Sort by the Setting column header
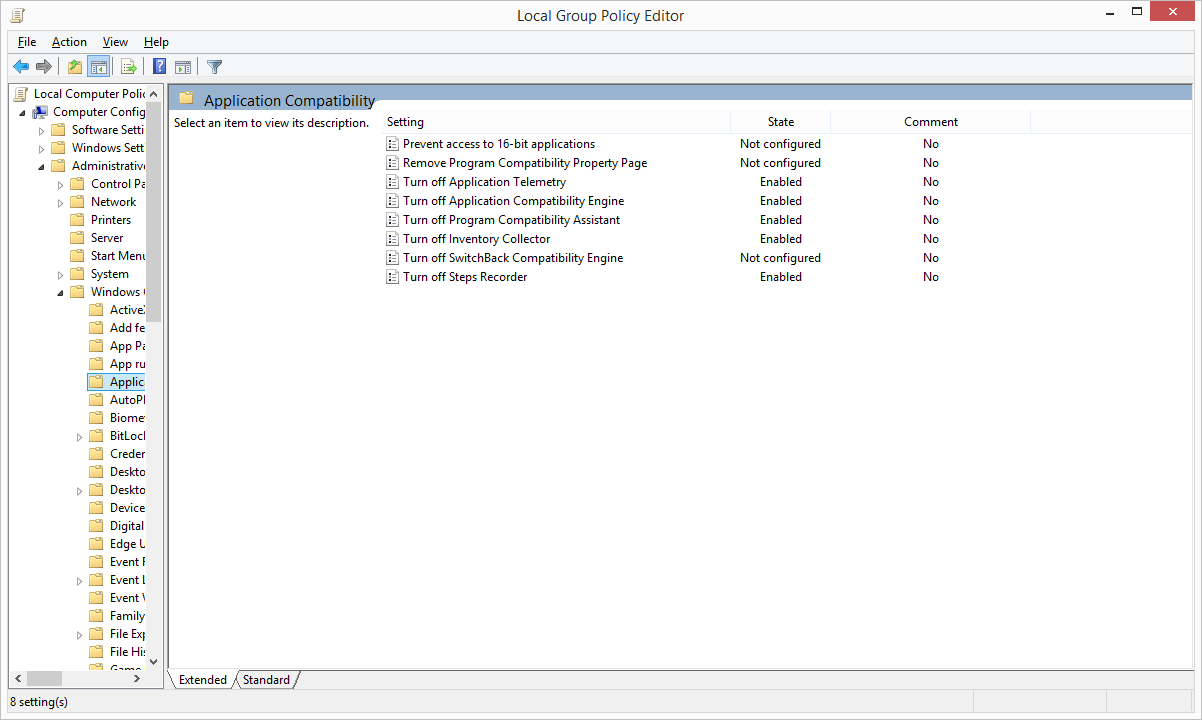 pyautogui.click(x=556, y=122)
